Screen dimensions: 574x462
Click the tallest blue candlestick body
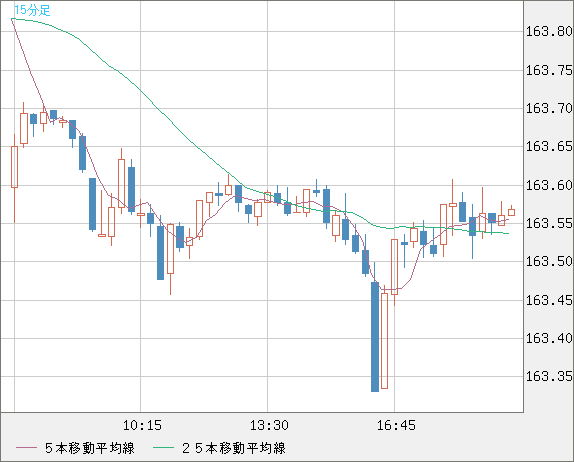[375, 337]
